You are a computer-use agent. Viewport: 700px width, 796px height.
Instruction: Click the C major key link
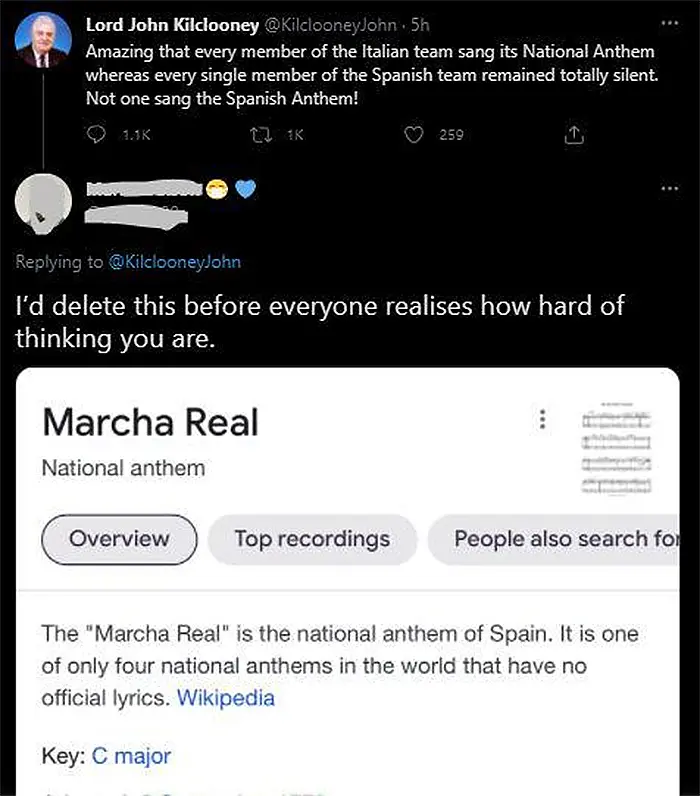(131, 756)
